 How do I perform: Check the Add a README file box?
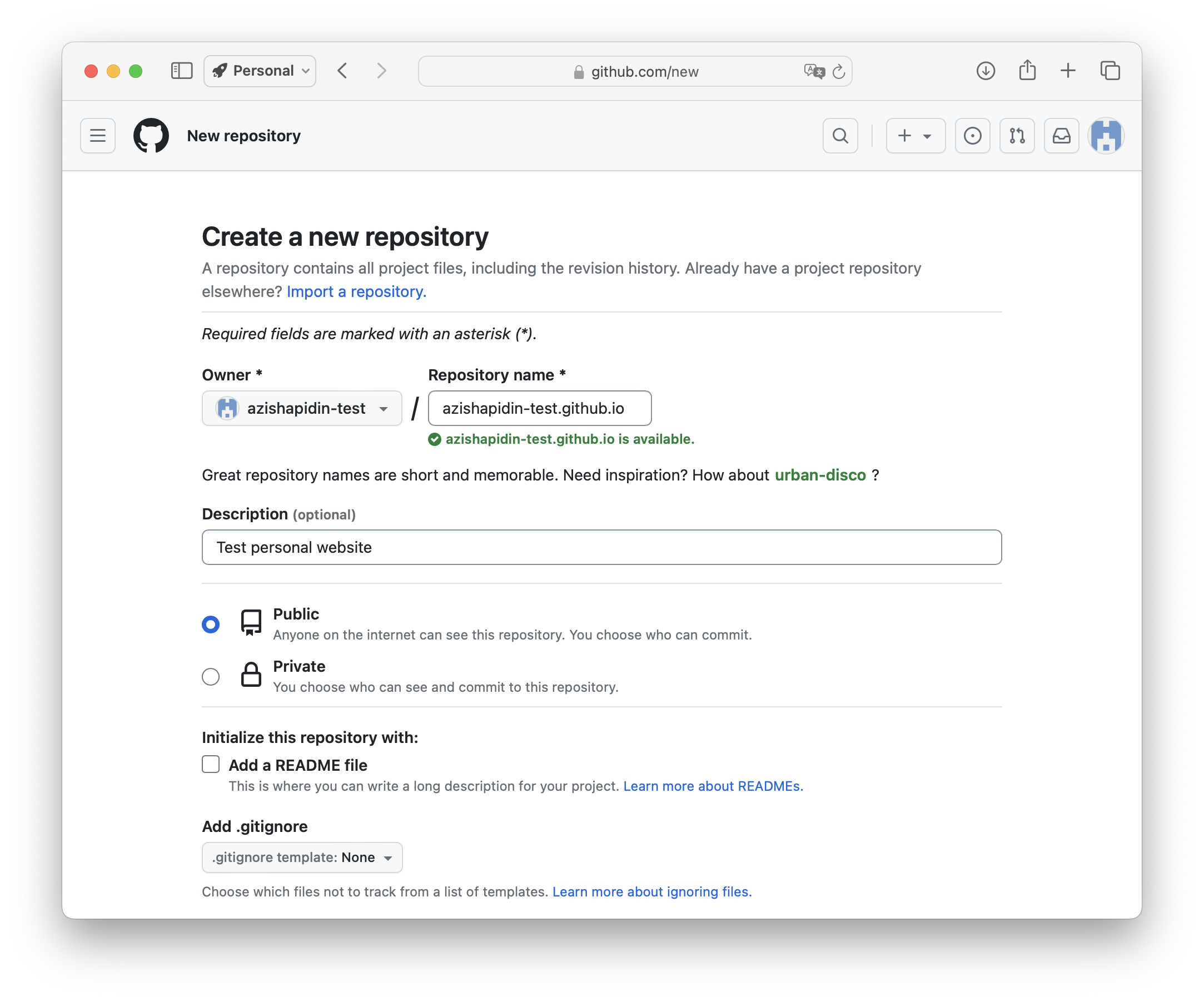coord(211,764)
